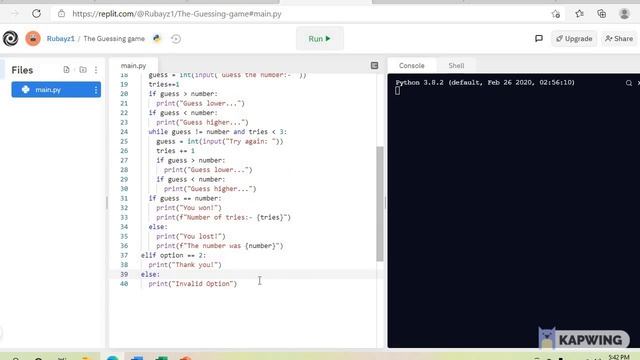Reload the page in browser
This screenshot has width=640, height=360.
point(36,13)
